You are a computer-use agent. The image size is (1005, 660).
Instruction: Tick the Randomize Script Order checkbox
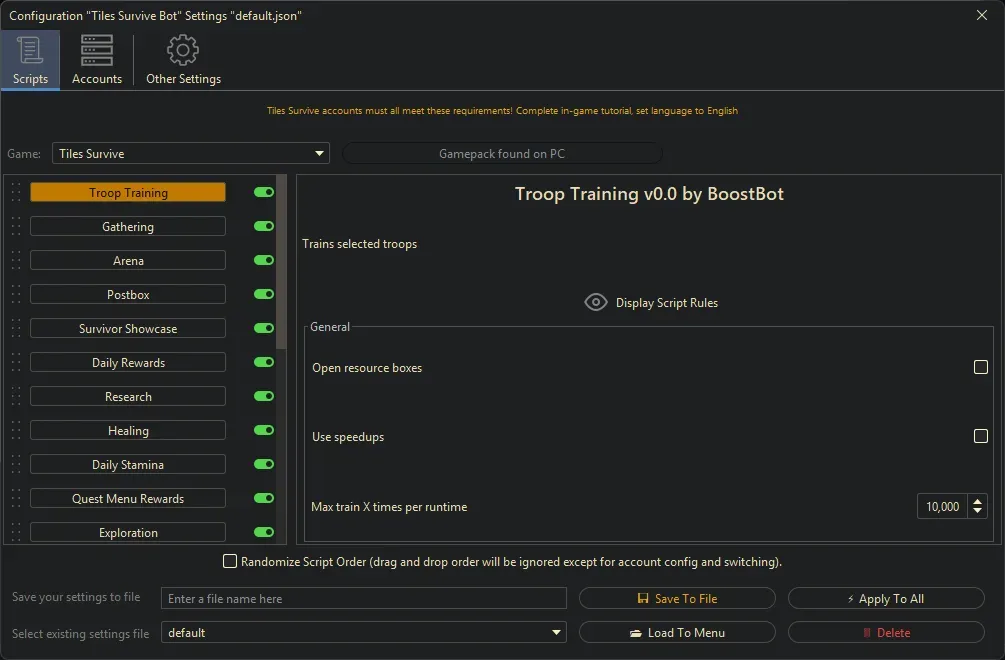230,562
